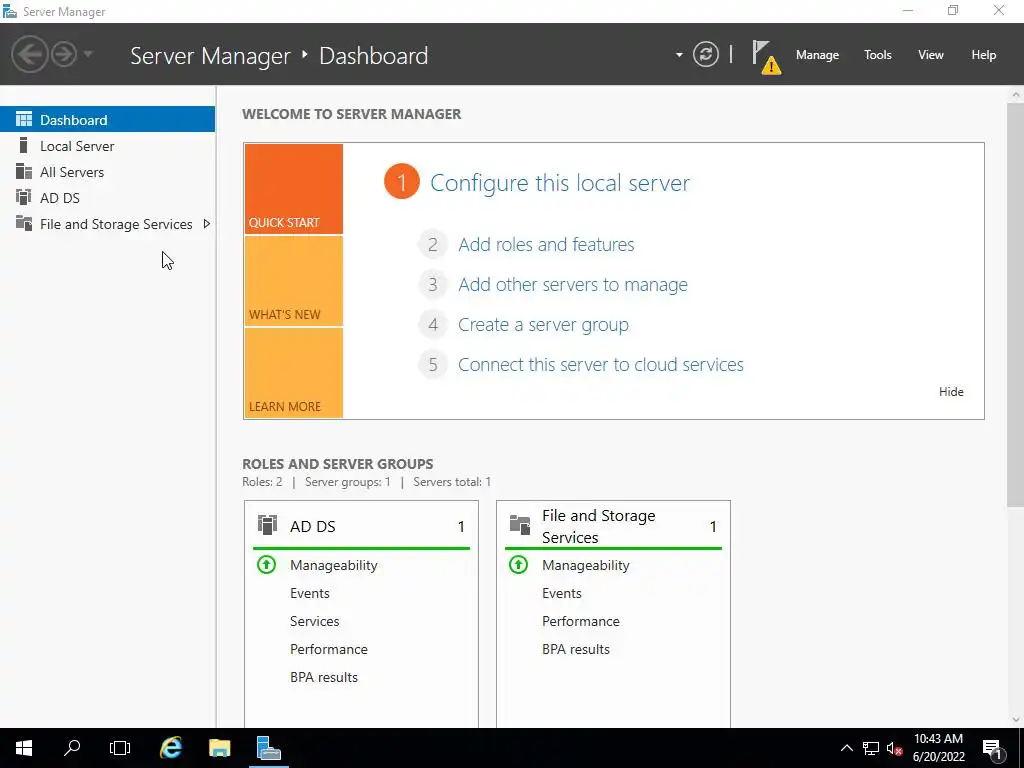Open Manageability in AD DS tile

(x=334, y=566)
